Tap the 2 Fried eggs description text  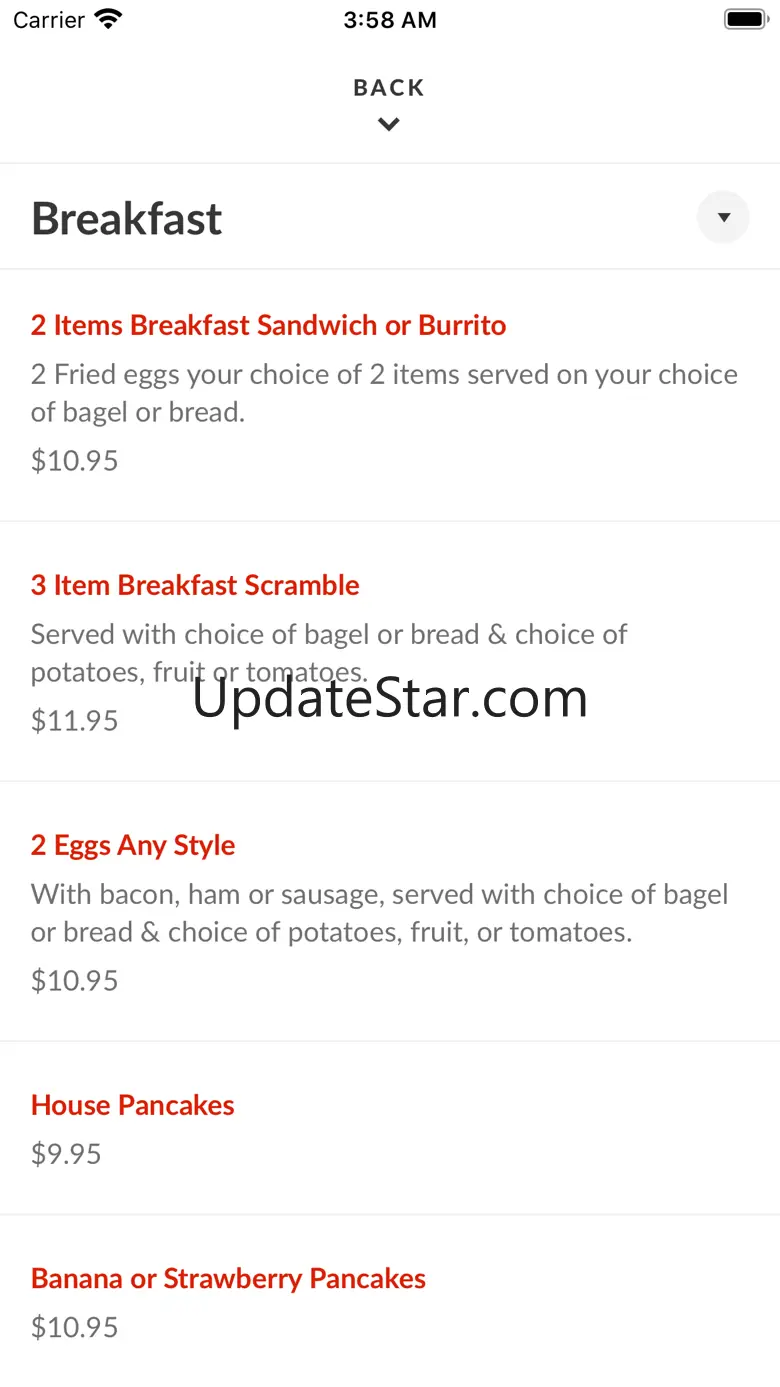[x=384, y=393]
